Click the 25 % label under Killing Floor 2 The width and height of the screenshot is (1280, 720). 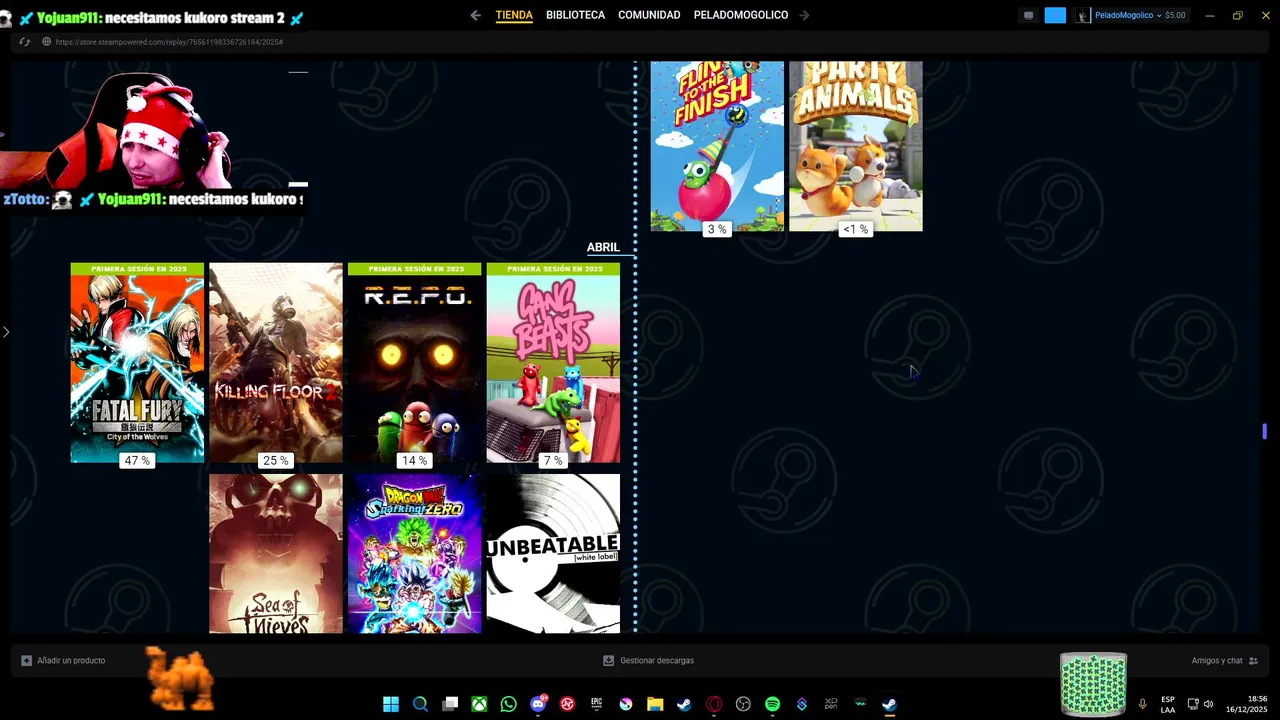tap(276, 461)
